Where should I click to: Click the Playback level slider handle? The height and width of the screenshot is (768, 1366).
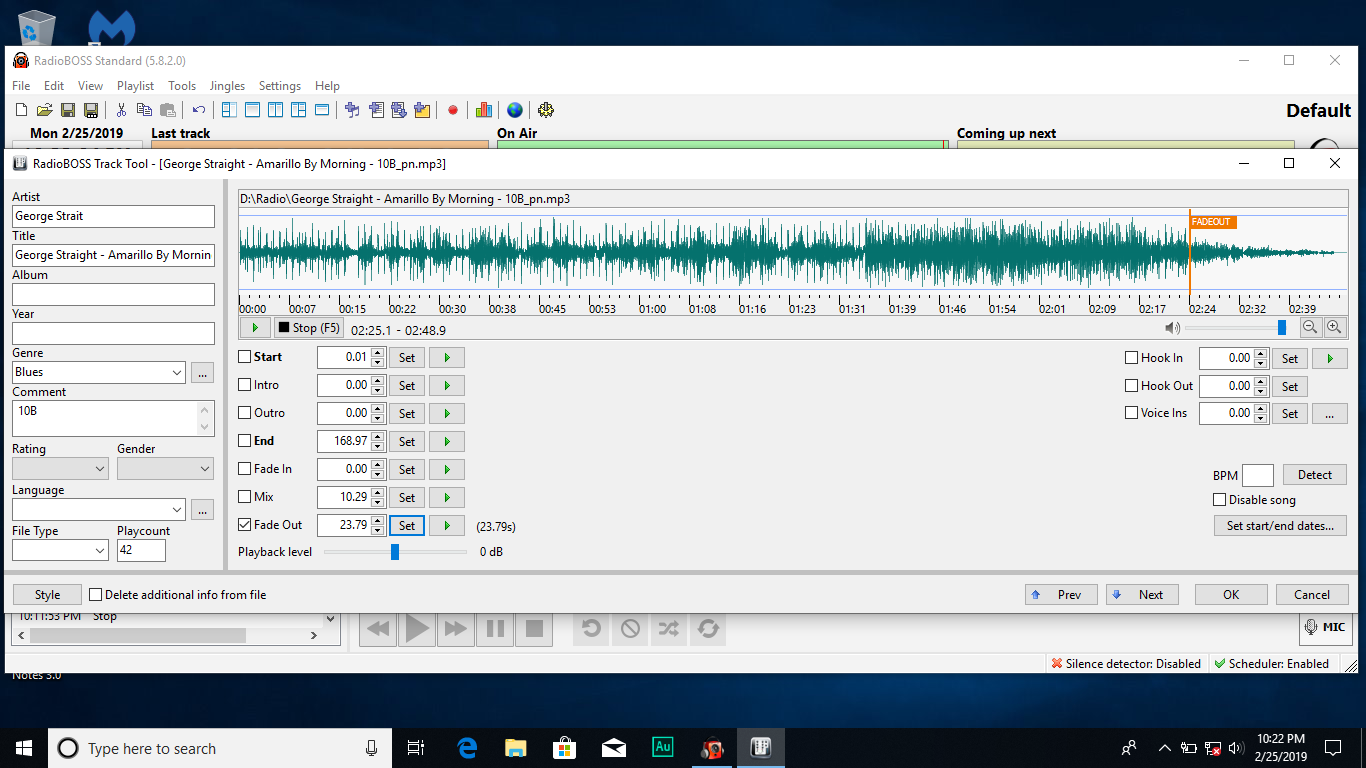(395, 552)
